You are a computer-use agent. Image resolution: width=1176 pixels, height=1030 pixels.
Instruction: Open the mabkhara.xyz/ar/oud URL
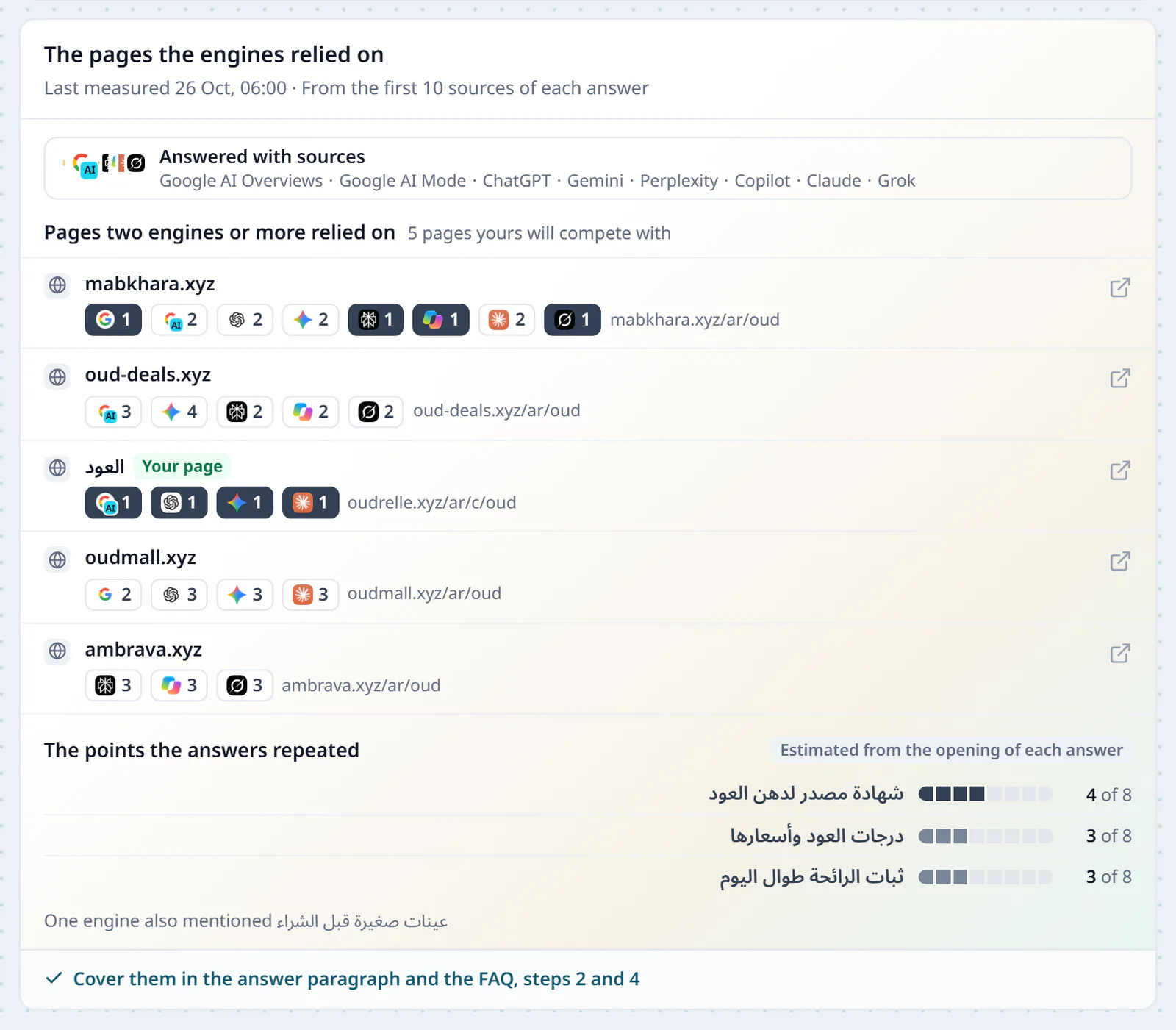tap(695, 320)
